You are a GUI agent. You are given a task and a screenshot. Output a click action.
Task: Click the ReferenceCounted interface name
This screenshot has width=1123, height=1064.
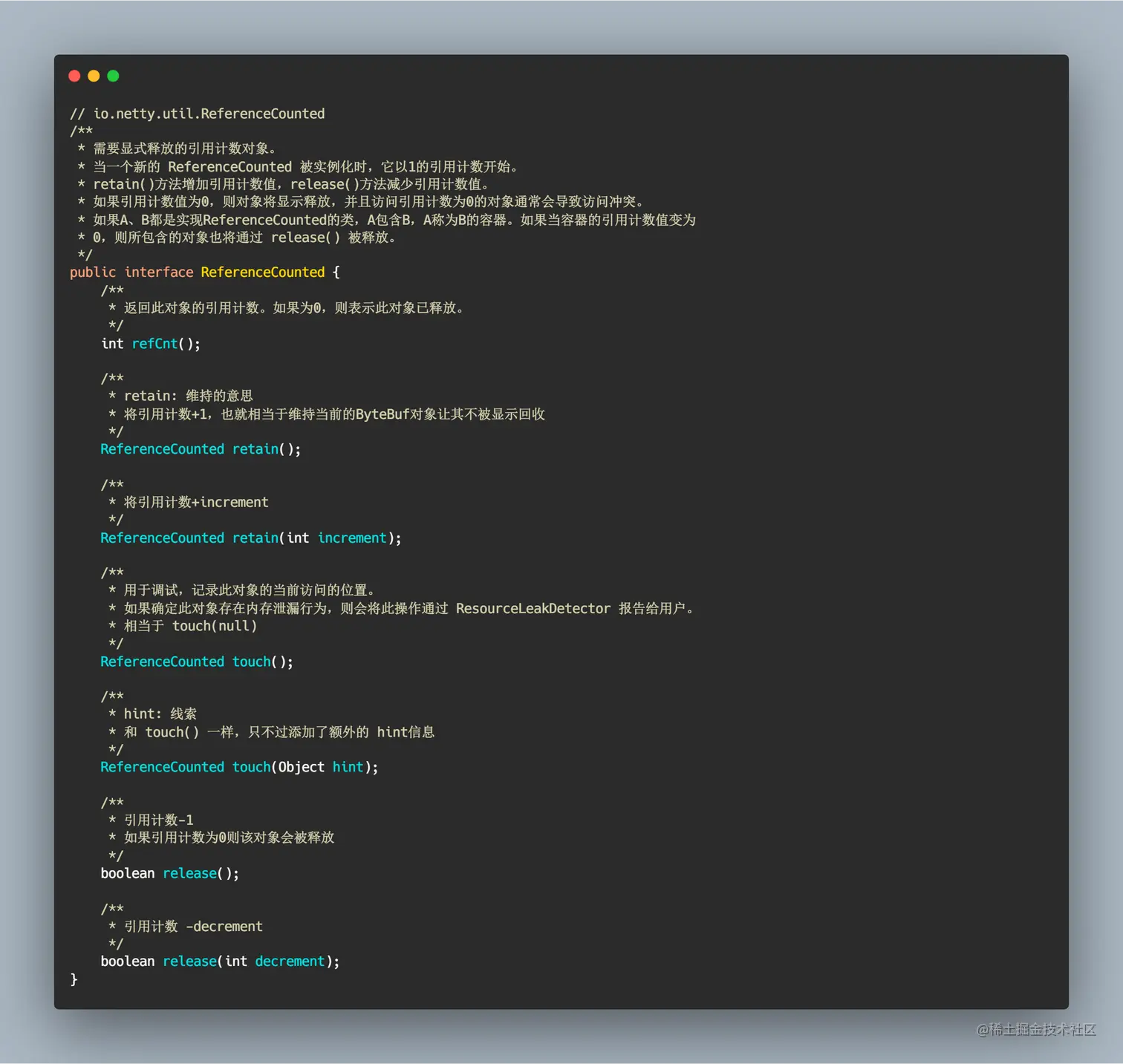262,272
